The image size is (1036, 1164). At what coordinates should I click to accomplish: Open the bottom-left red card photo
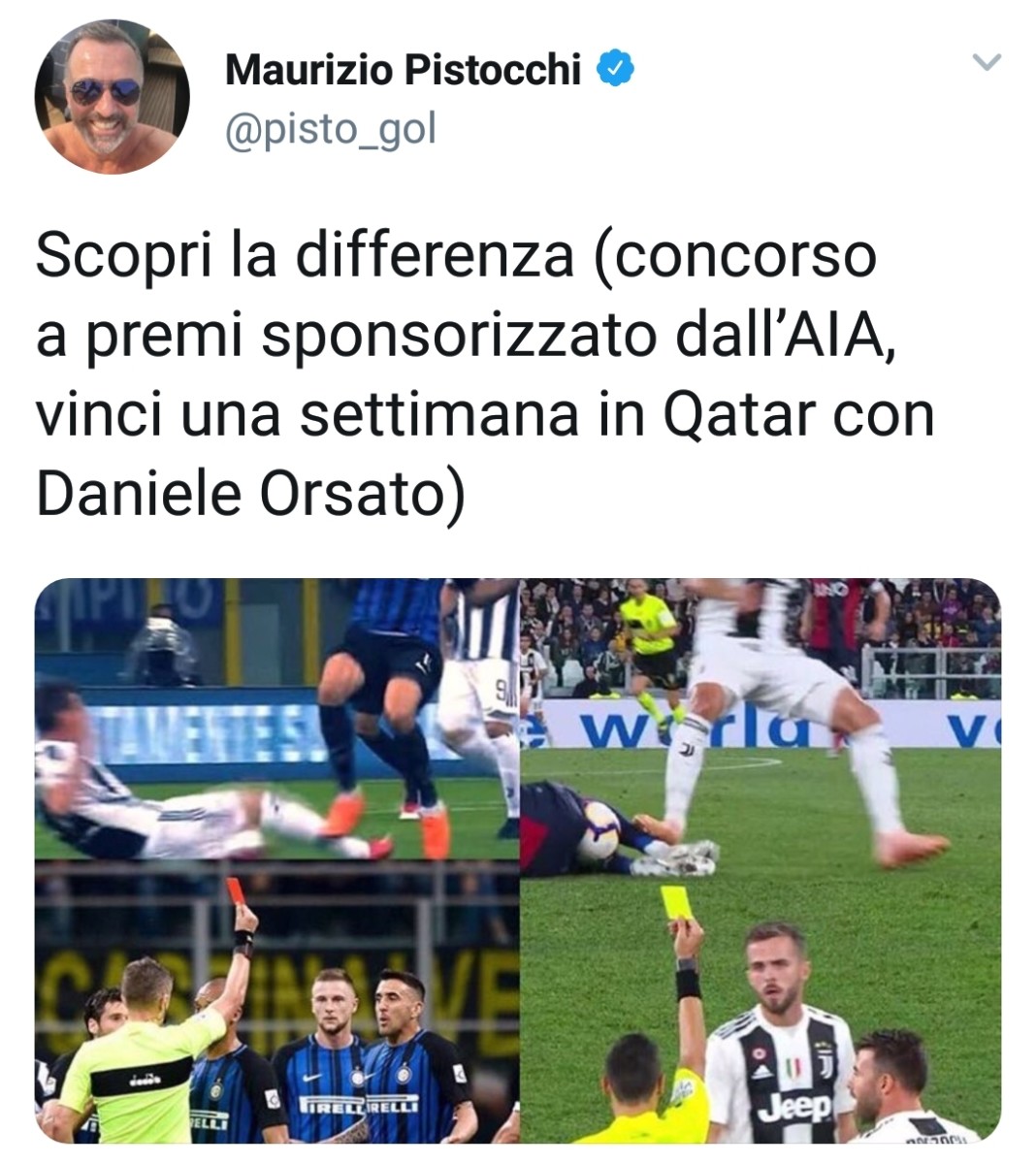(x=277, y=1002)
